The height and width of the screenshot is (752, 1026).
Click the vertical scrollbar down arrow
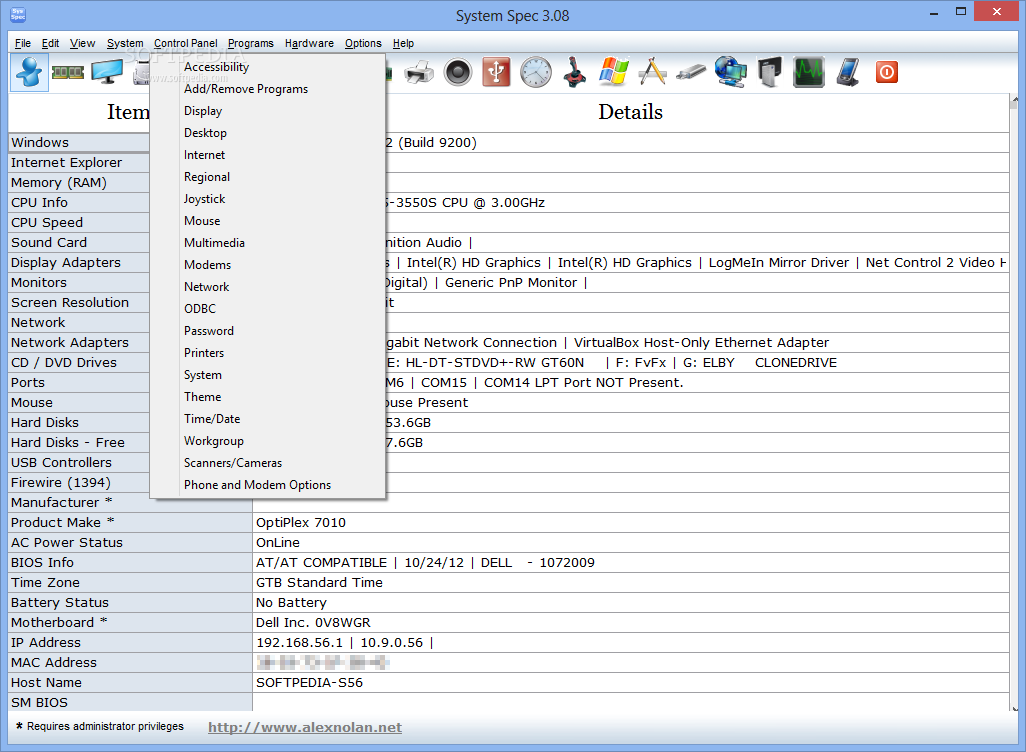pyautogui.click(x=1015, y=707)
